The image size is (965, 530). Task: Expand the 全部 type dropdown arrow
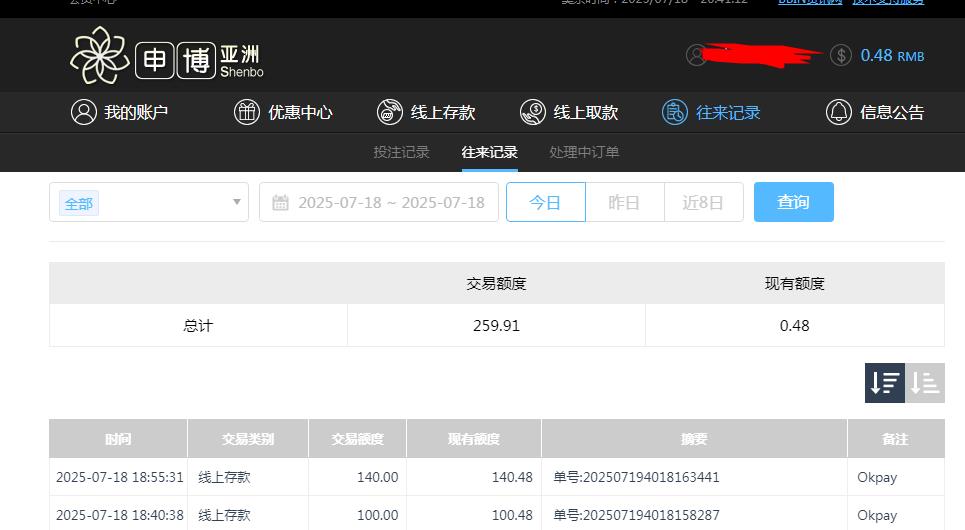coord(236,202)
